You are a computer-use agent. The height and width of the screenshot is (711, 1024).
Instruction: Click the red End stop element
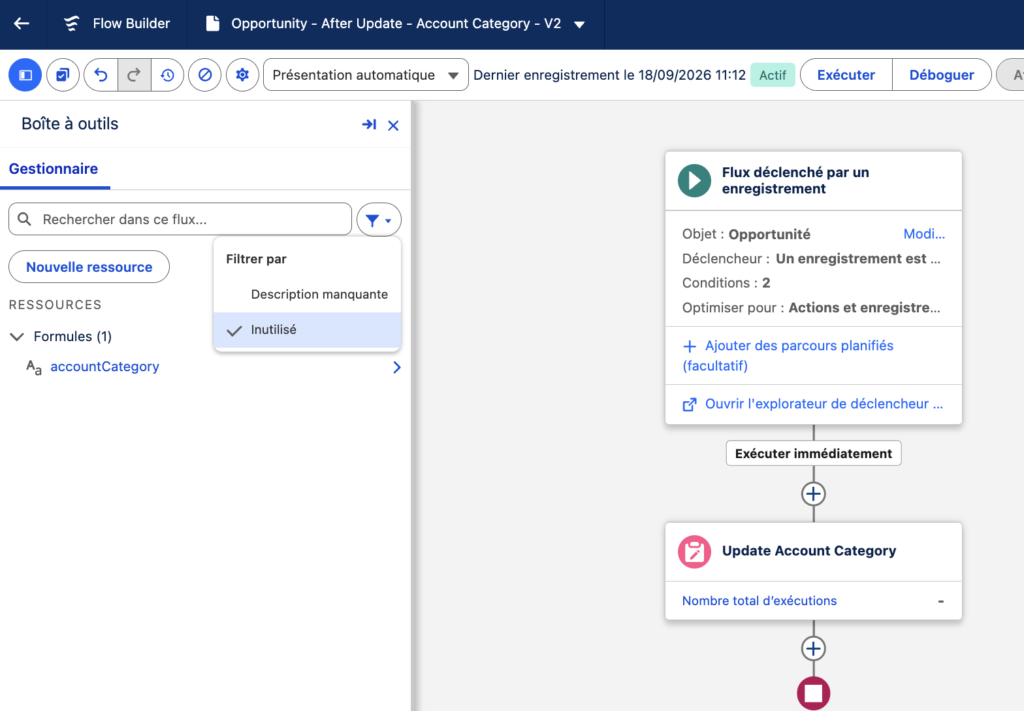(x=813, y=693)
